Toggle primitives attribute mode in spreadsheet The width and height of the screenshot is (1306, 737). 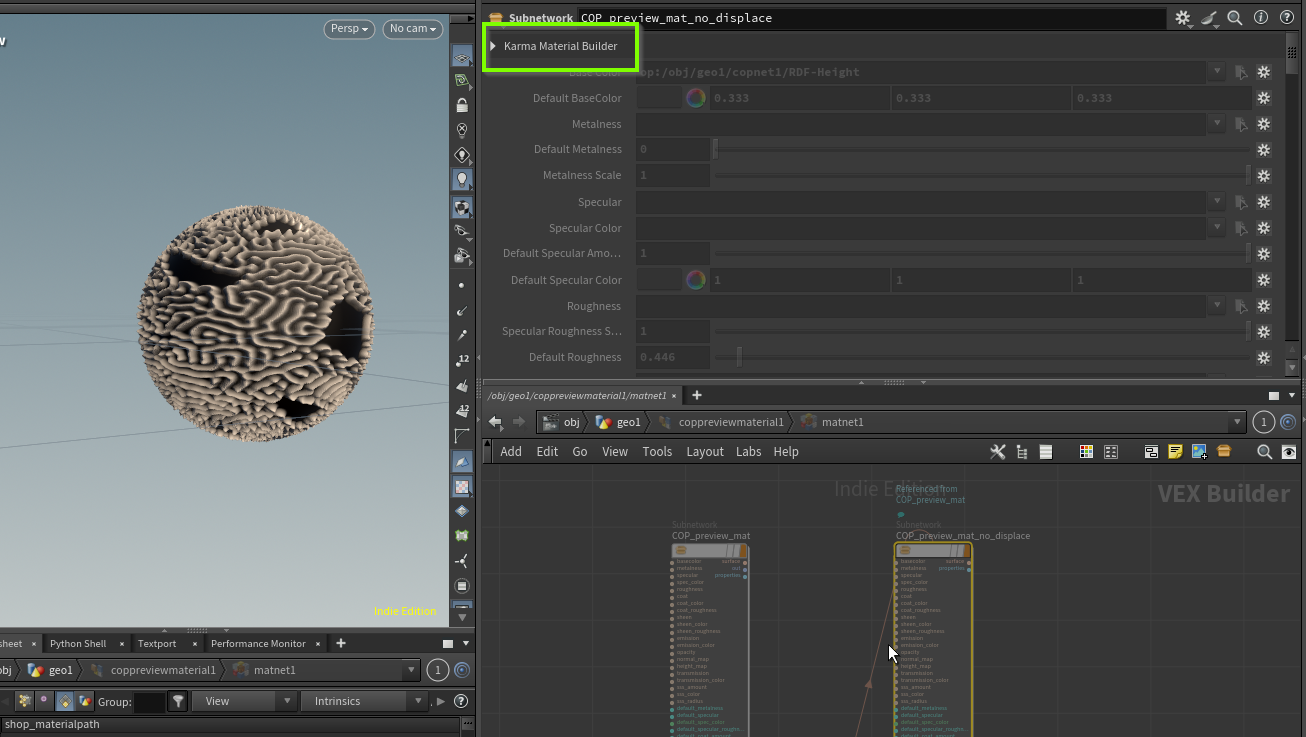tap(64, 701)
